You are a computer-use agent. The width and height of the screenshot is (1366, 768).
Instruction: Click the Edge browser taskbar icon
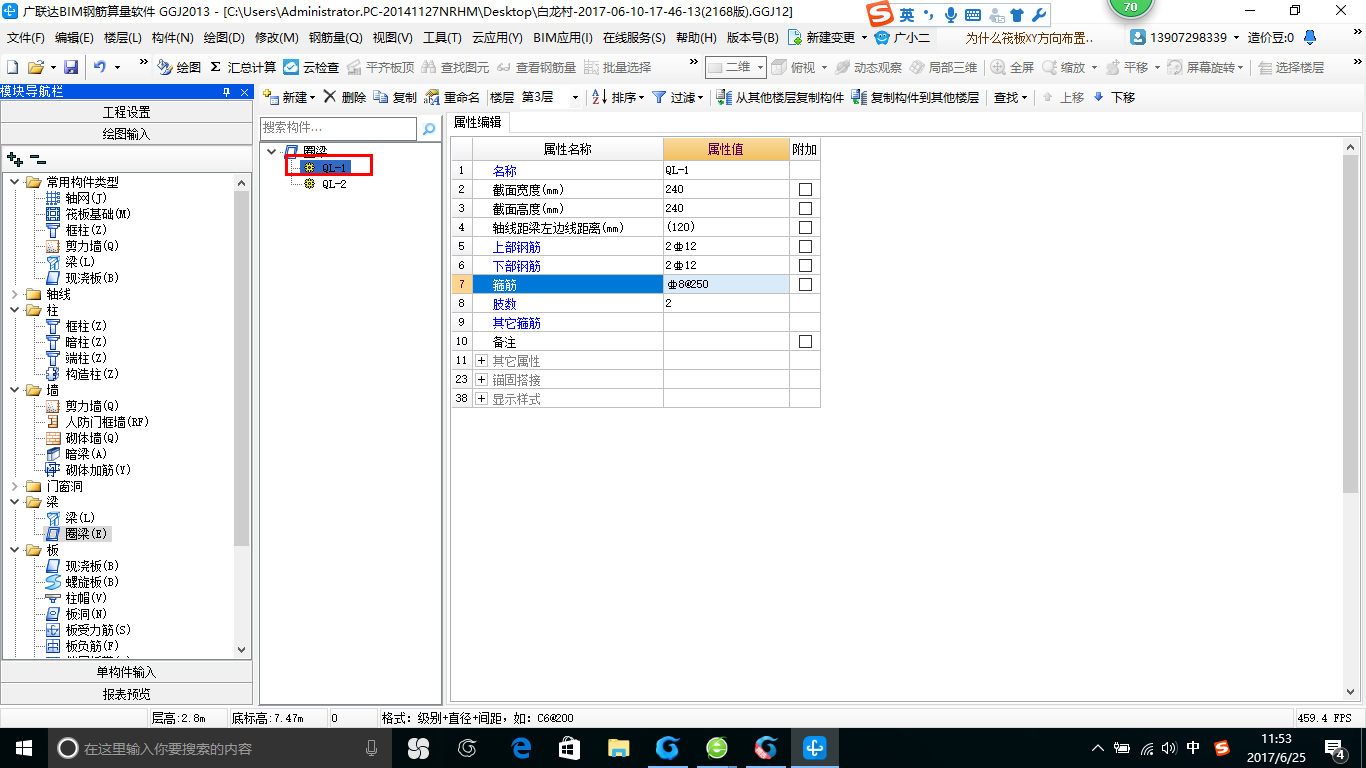coord(520,747)
